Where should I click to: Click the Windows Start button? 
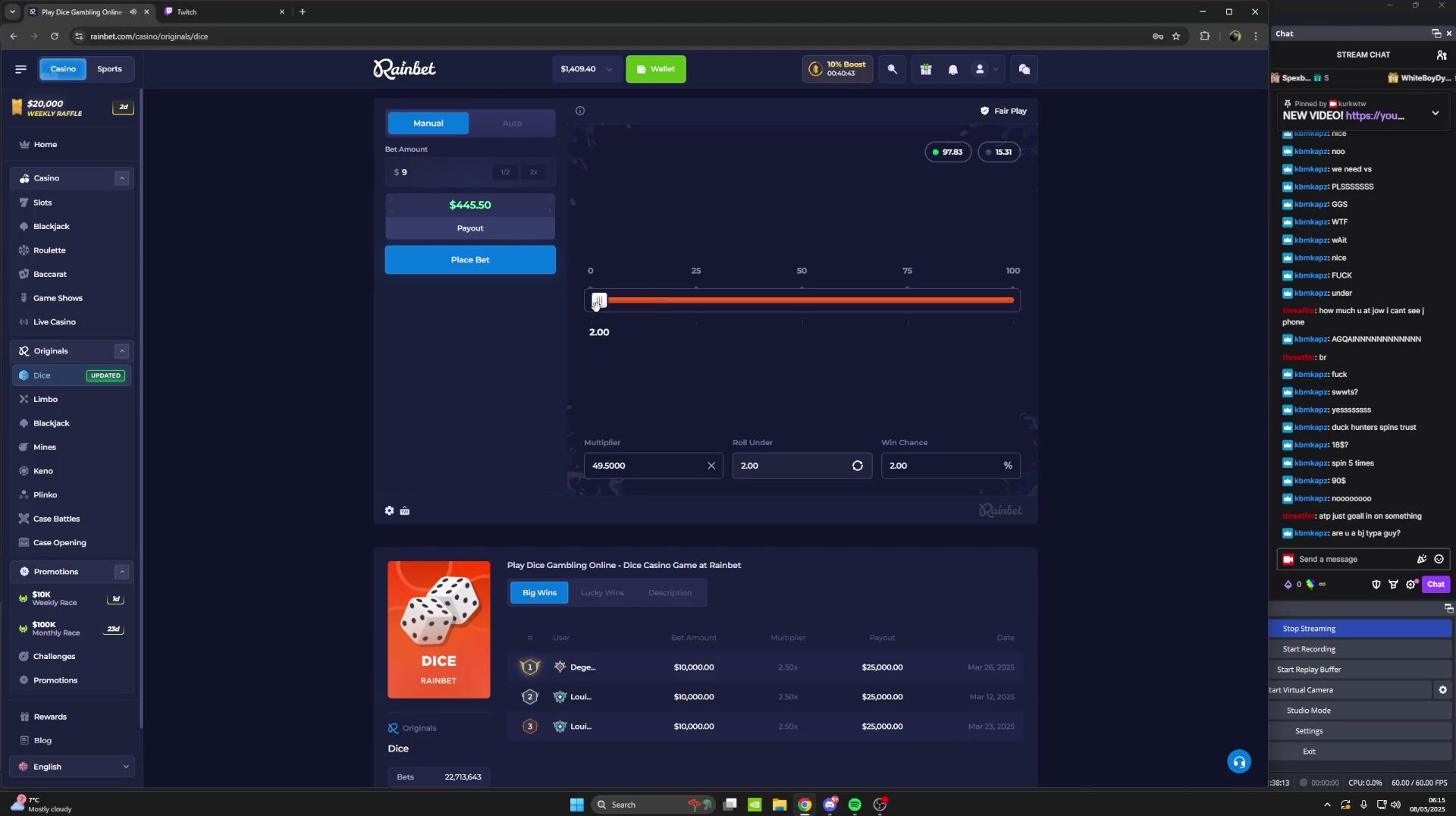[x=576, y=805]
